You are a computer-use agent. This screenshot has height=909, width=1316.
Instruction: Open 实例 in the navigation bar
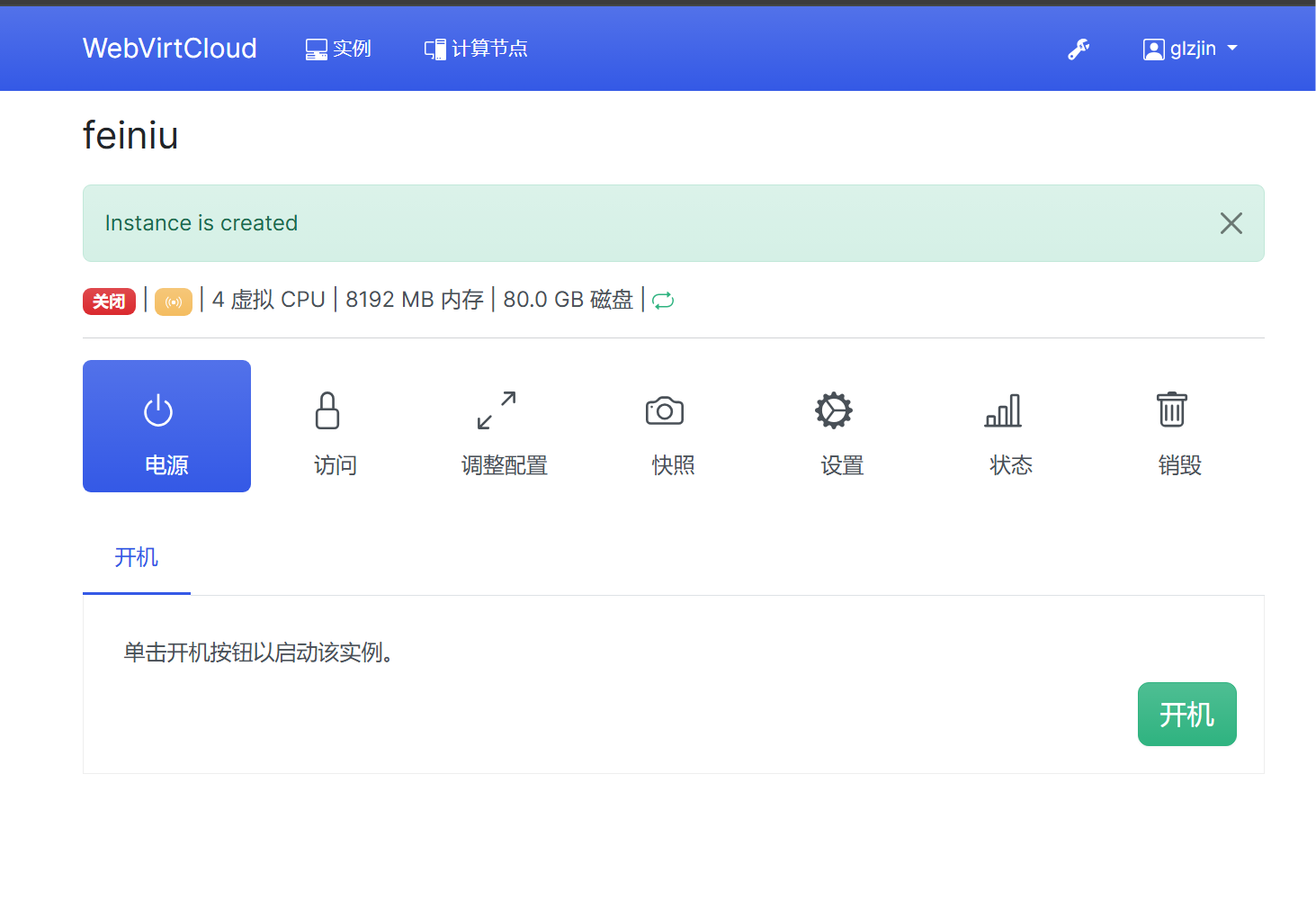(339, 49)
